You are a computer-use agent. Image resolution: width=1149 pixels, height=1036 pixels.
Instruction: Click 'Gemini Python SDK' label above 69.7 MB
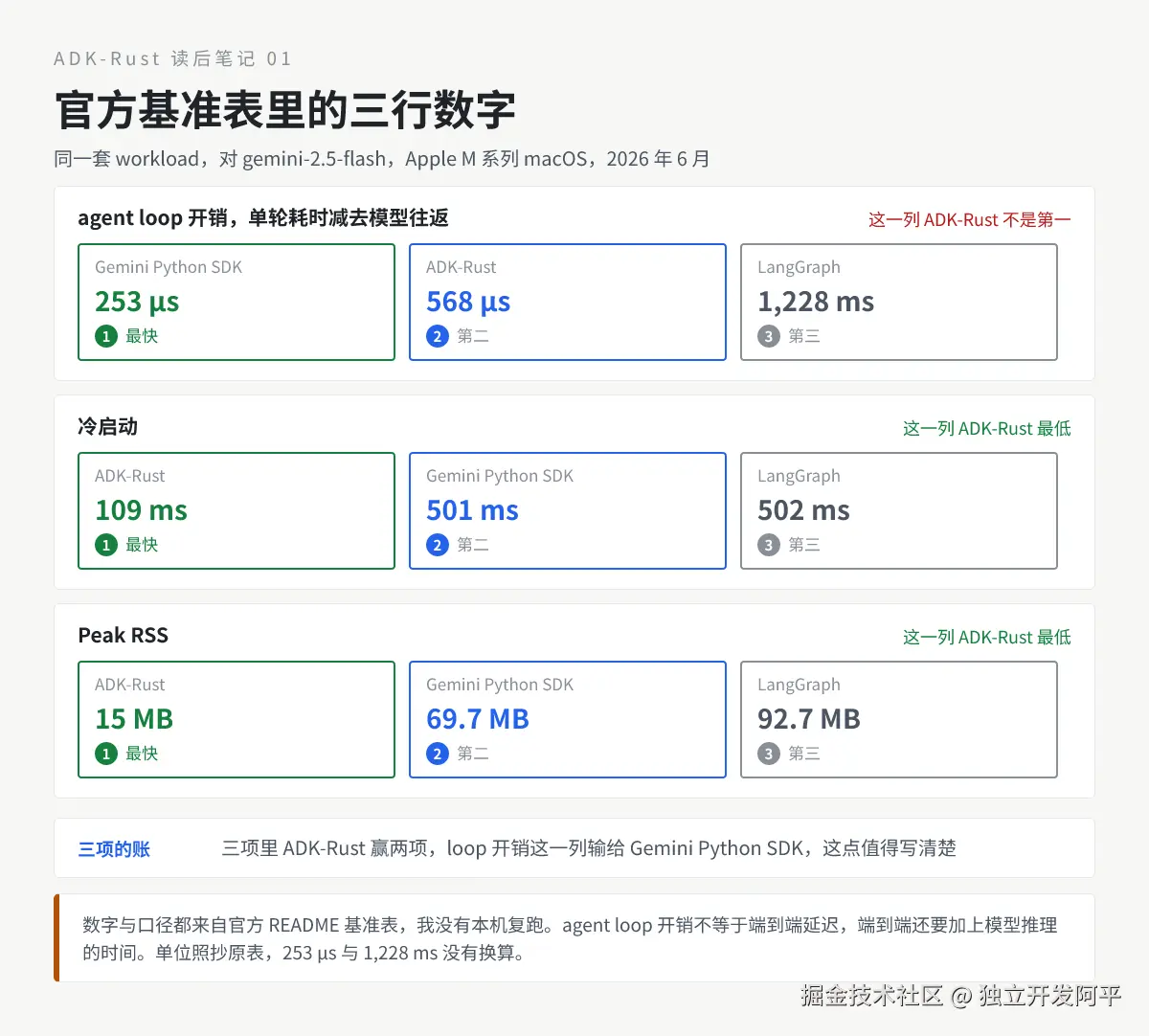[x=500, y=685]
